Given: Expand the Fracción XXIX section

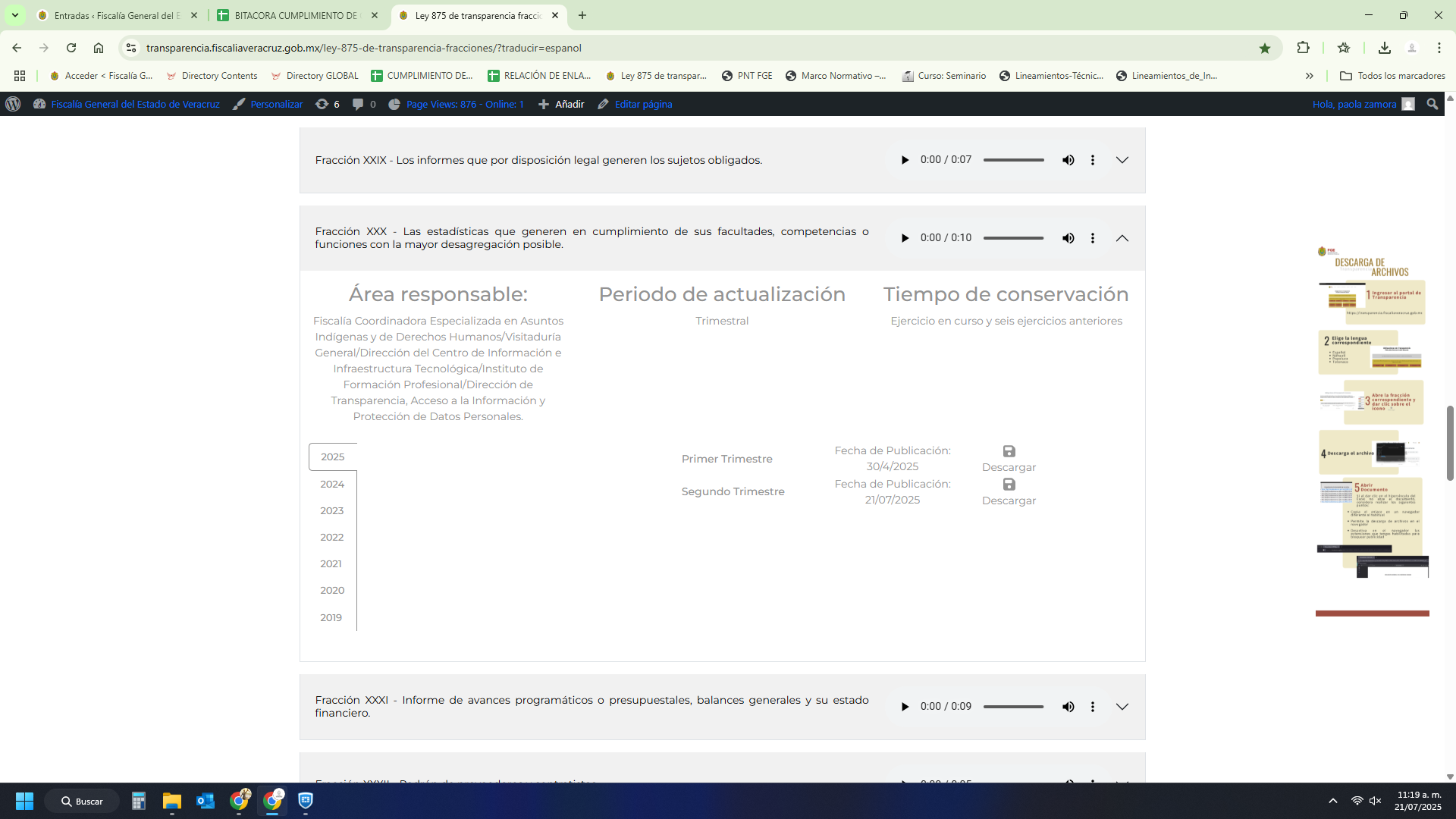Looking at the screenshot, I should pos(1122,160).
